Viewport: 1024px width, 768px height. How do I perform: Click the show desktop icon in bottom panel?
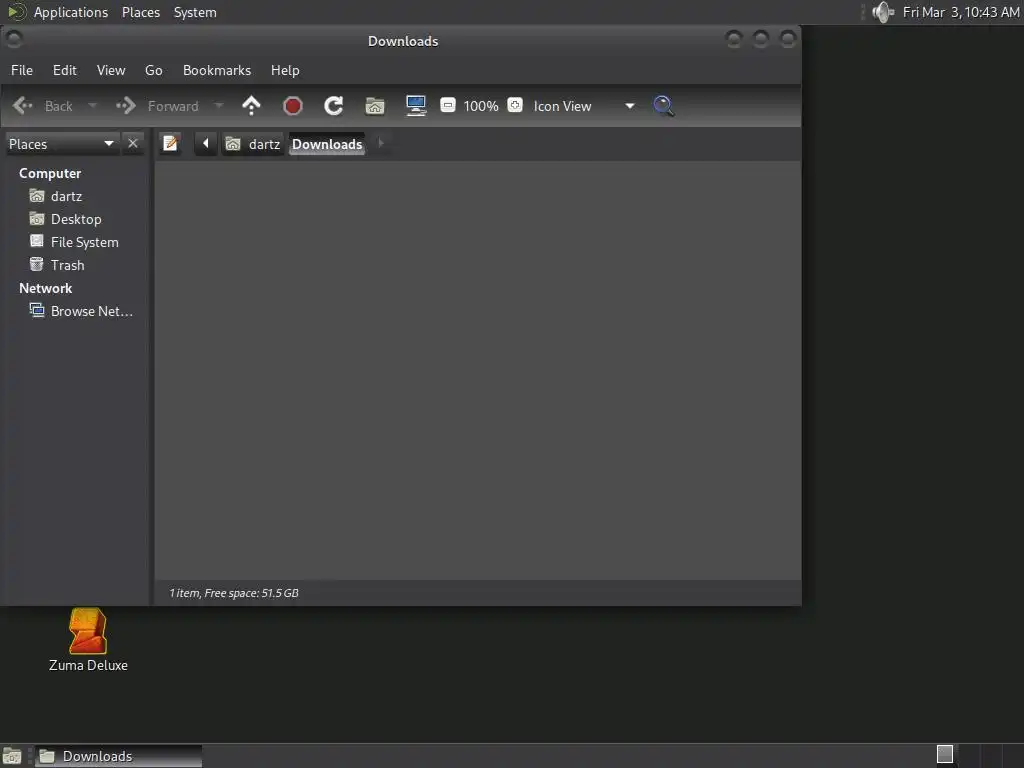(x=12, y=756)
